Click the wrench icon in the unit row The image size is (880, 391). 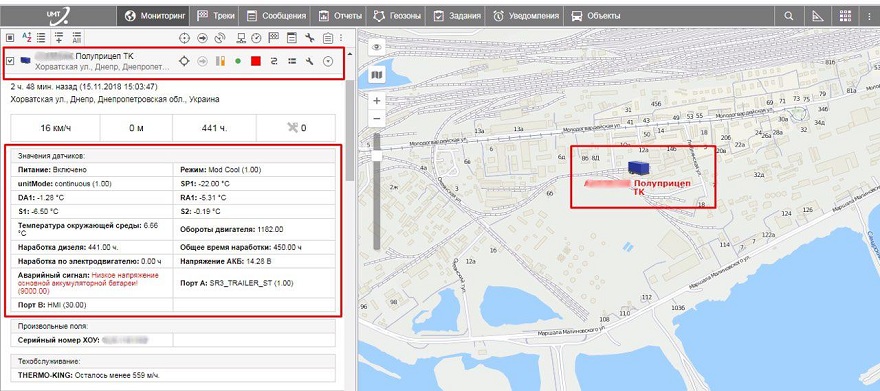click(x=309, y=61)
